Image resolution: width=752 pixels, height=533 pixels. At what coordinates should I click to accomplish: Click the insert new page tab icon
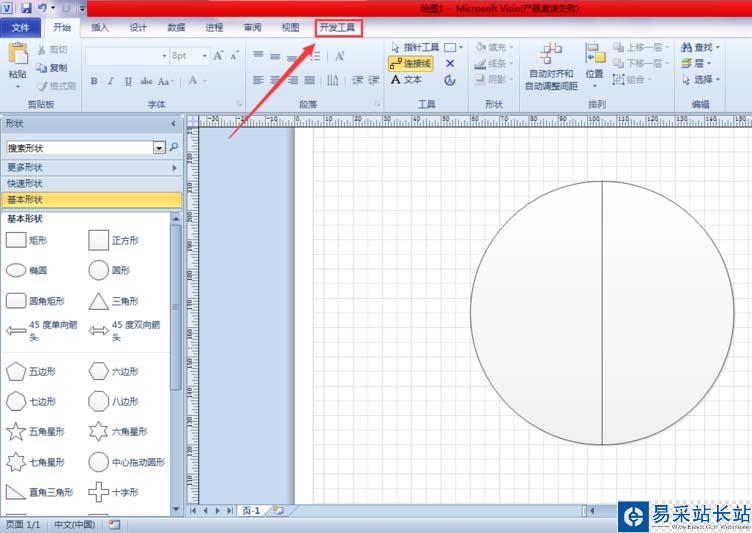click(x=278, y=510)
